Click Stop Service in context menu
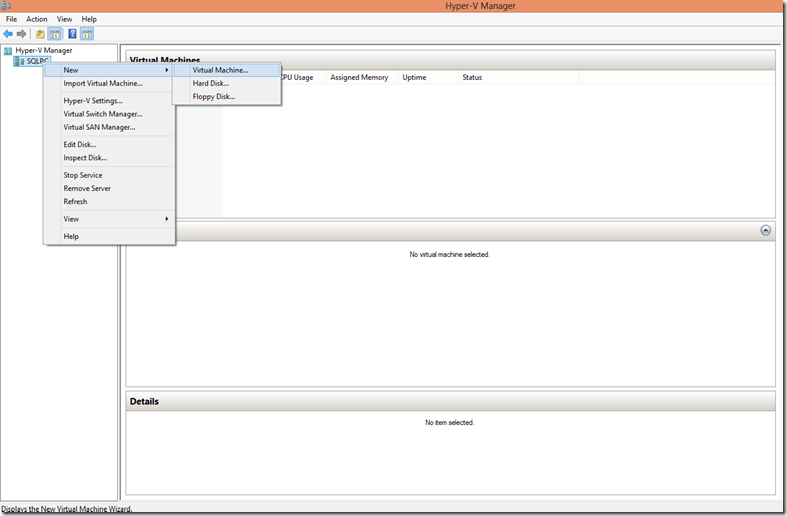787x516 pixels. pyautogui.click(x=83, y=175)
